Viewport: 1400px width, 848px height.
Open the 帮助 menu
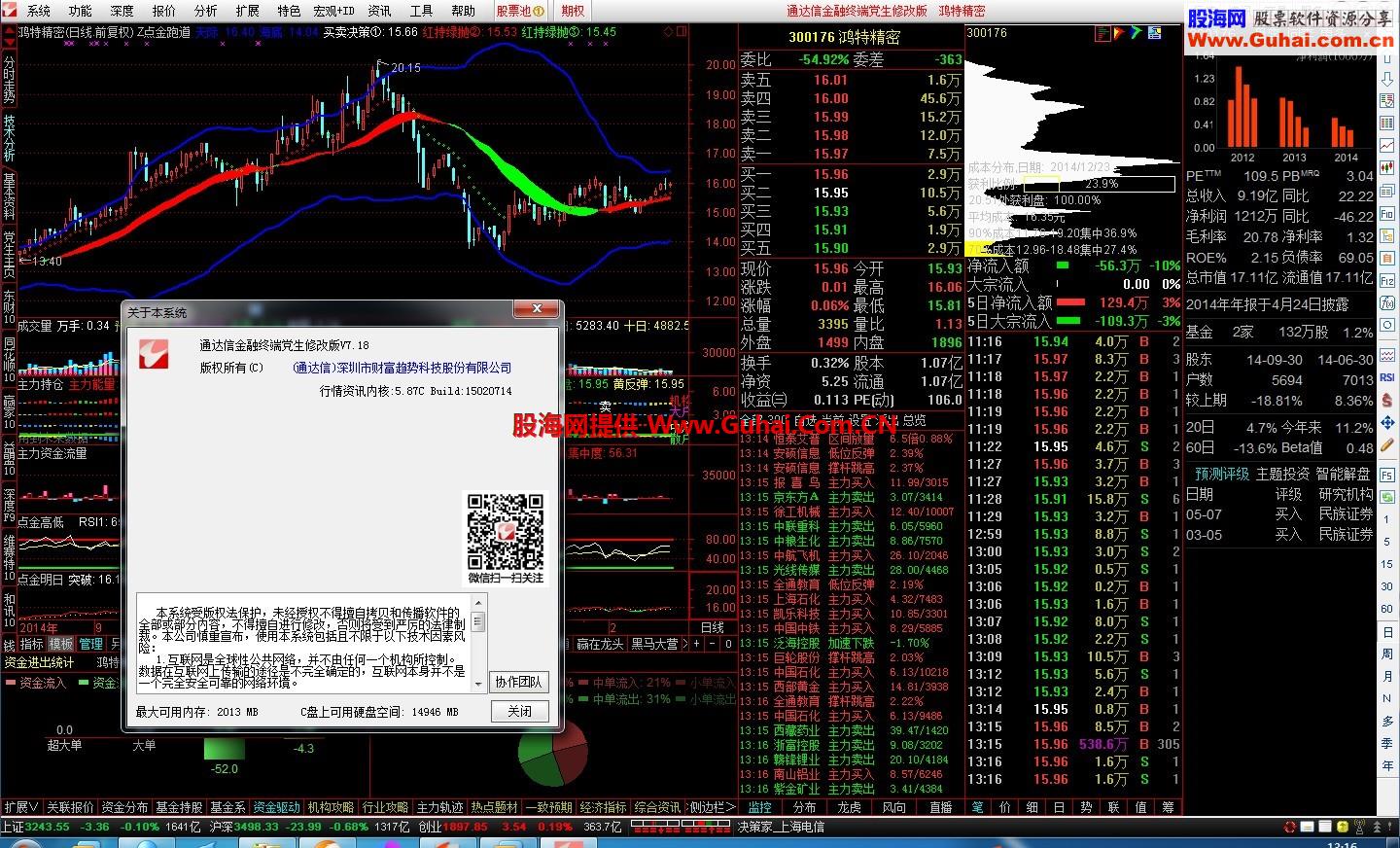click(x=463, y=11)
